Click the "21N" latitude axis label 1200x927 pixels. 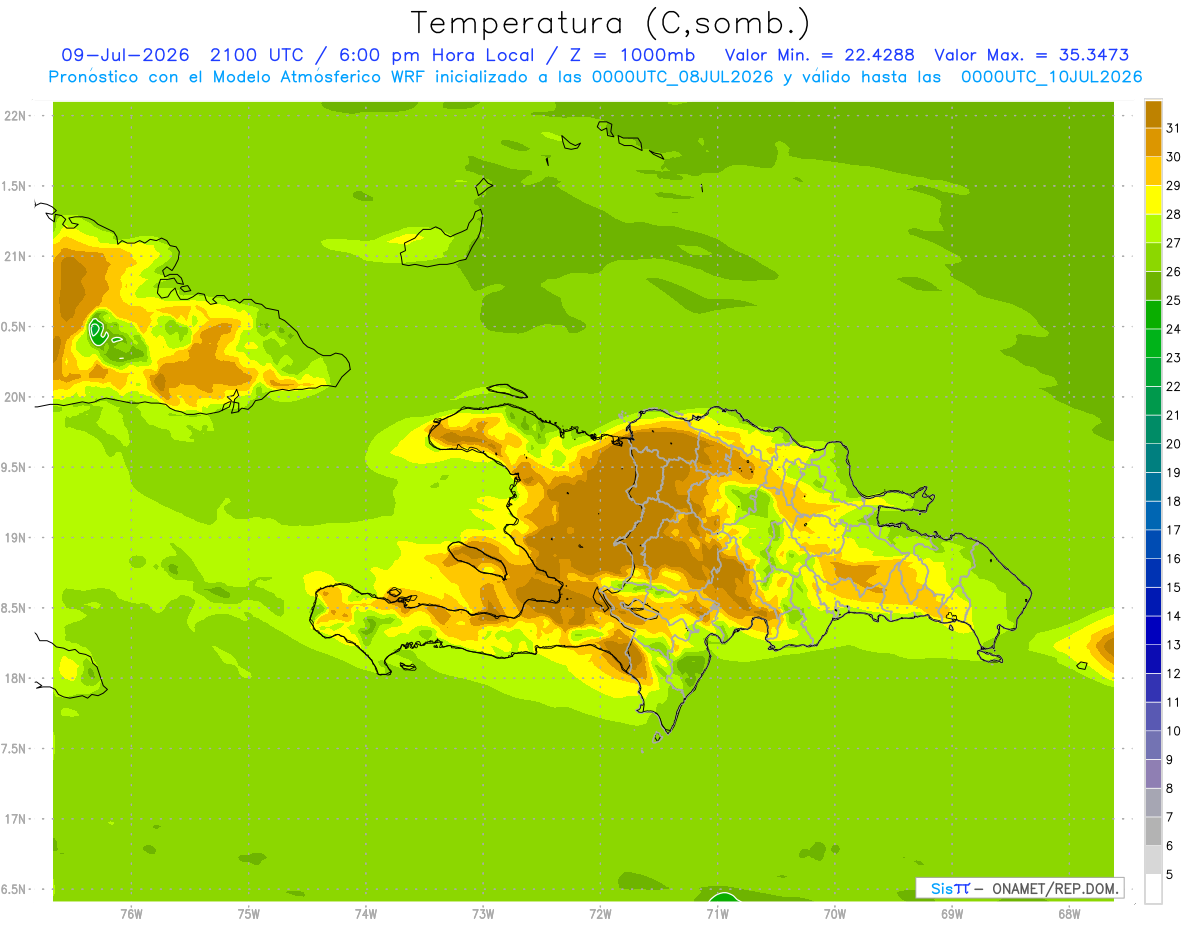click(15, 257)
